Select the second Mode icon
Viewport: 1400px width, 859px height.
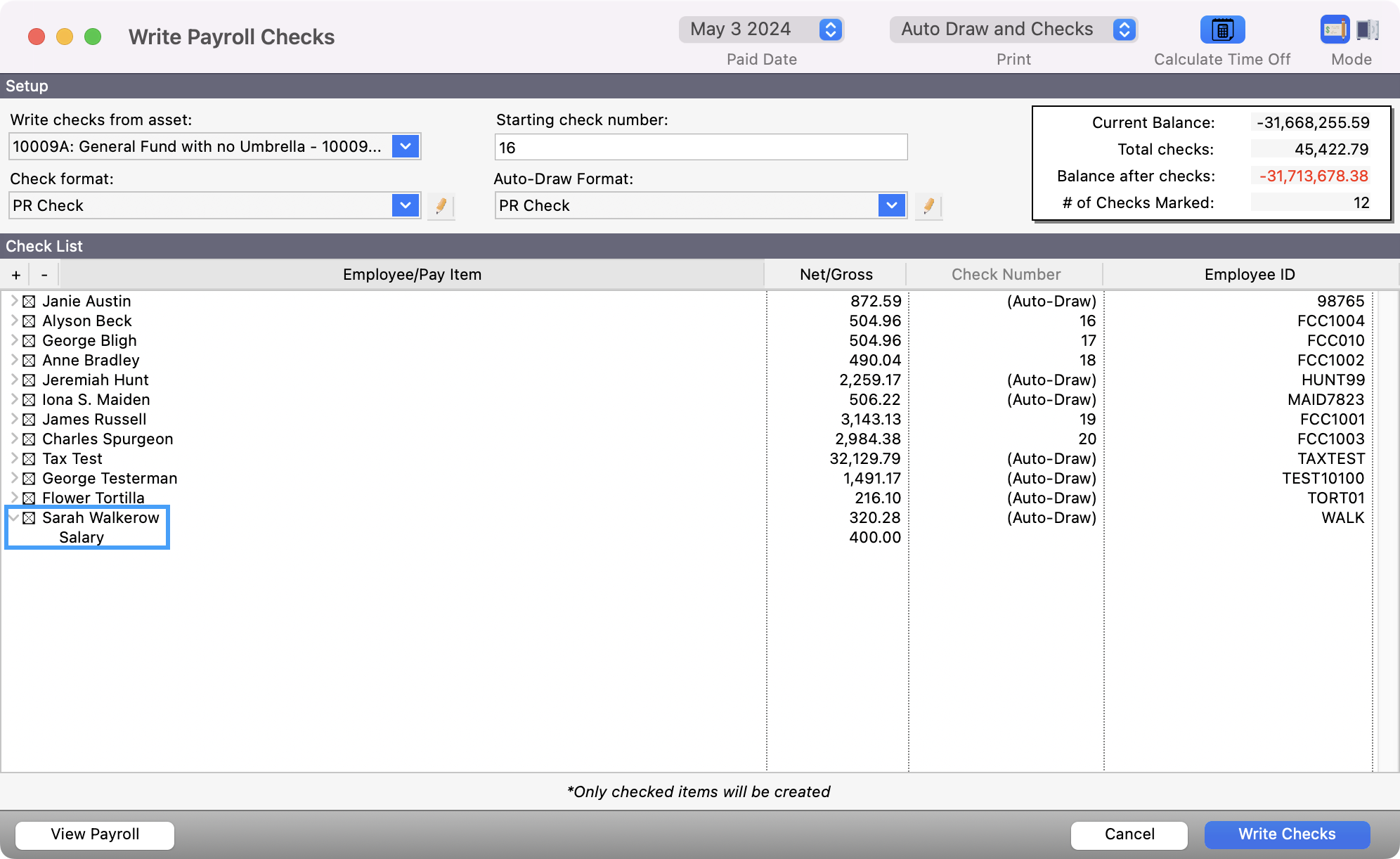pyautogui.click(x=1367, y=30)
